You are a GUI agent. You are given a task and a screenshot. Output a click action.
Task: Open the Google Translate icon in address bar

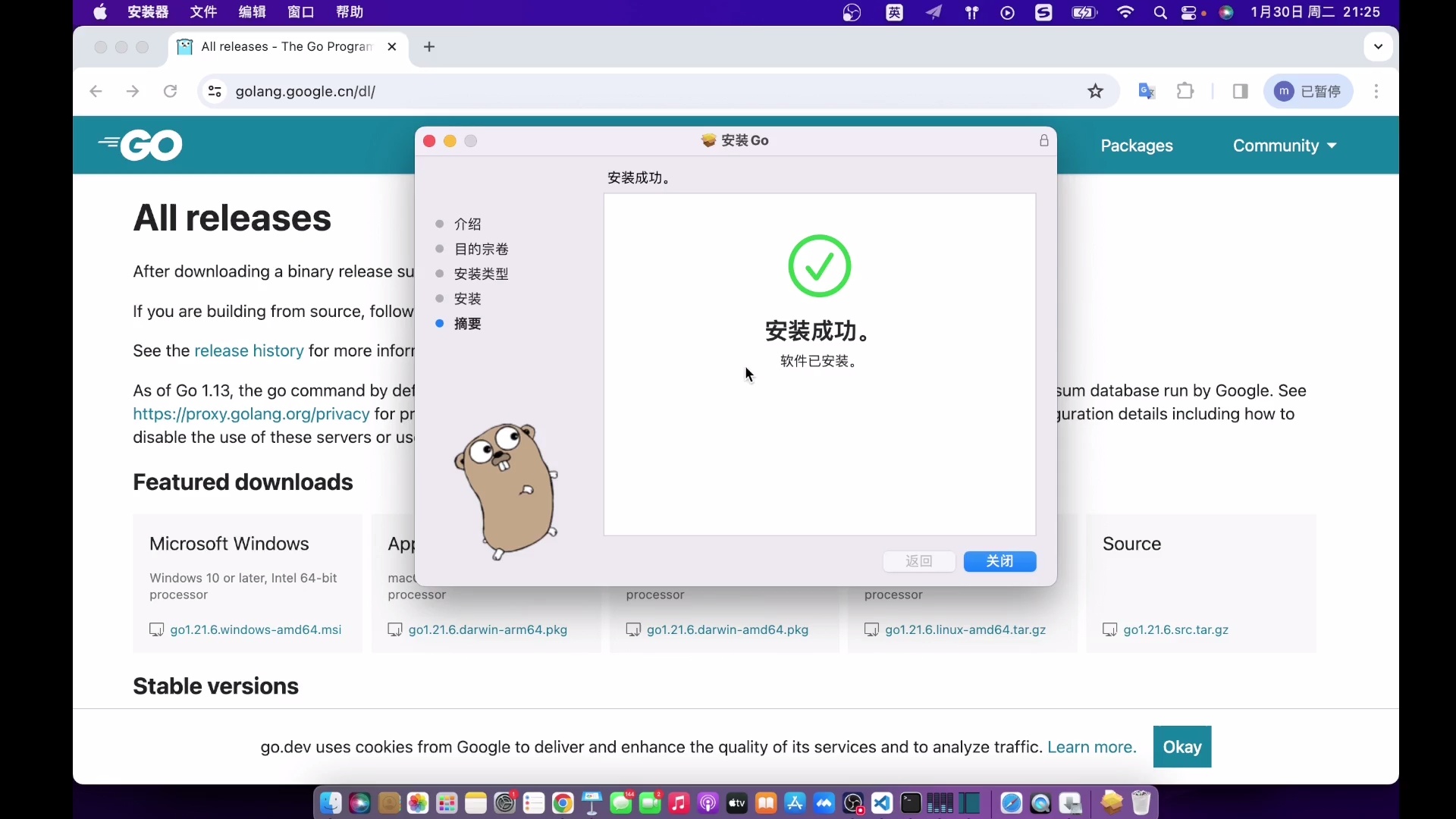1146,91
